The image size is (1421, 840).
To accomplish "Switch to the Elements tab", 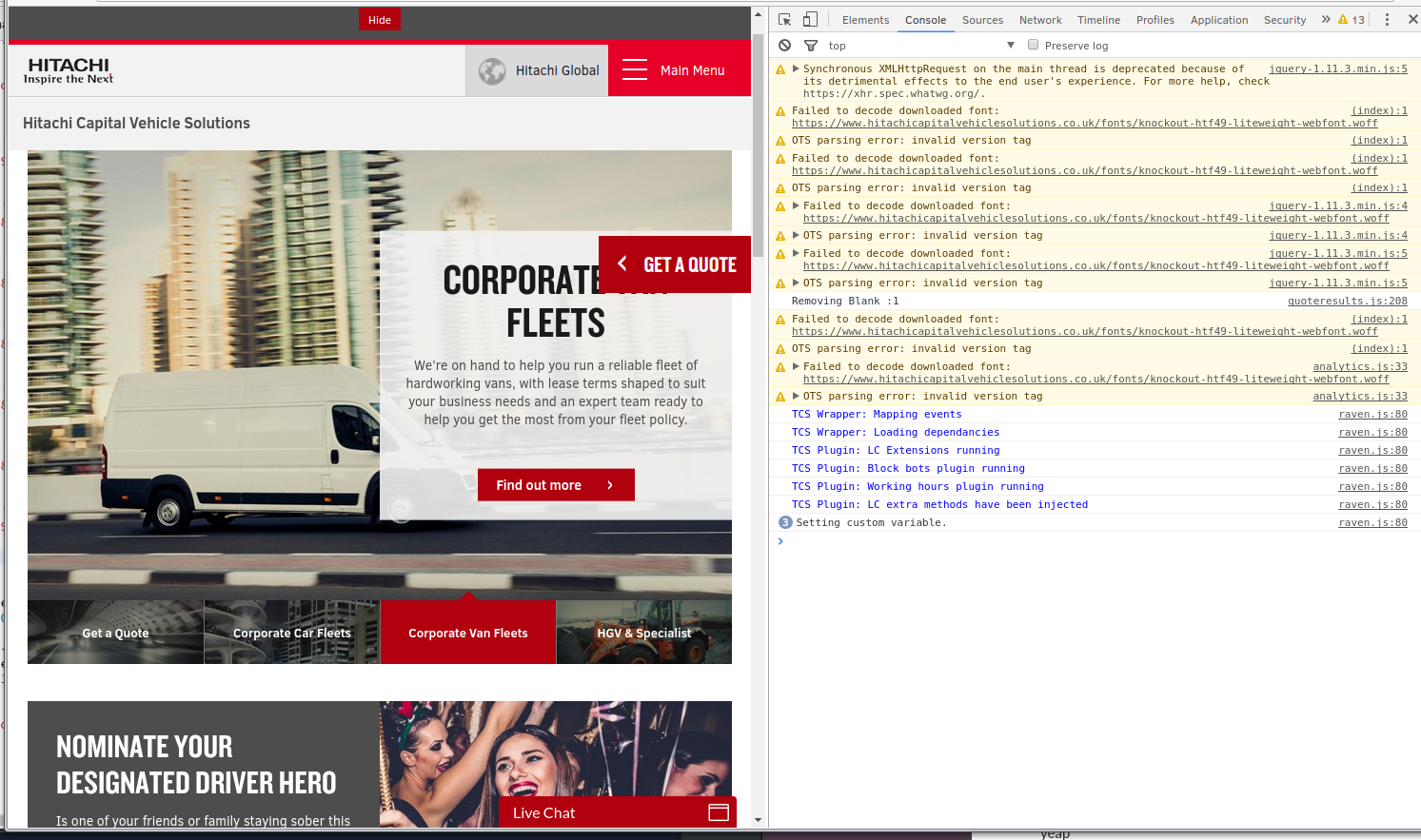I will [x=865, y=20].
